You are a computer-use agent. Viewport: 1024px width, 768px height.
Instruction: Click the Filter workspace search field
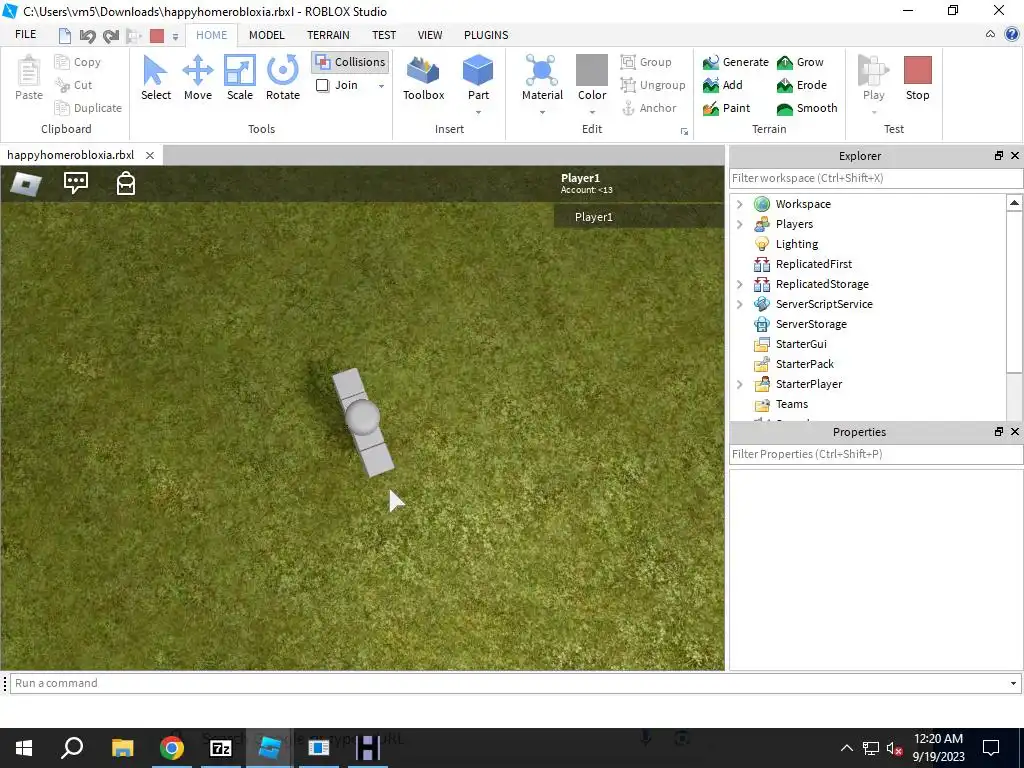tap(875, 178)
